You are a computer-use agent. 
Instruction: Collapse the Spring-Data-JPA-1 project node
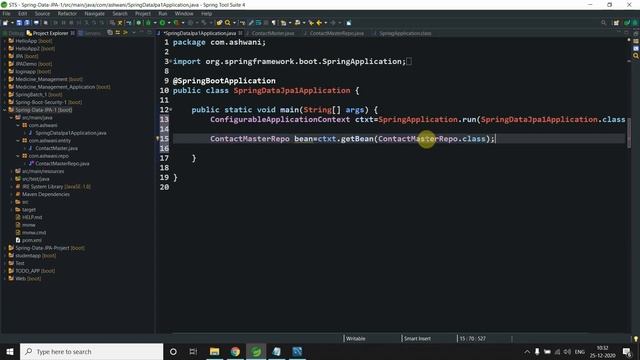[5, 110]
